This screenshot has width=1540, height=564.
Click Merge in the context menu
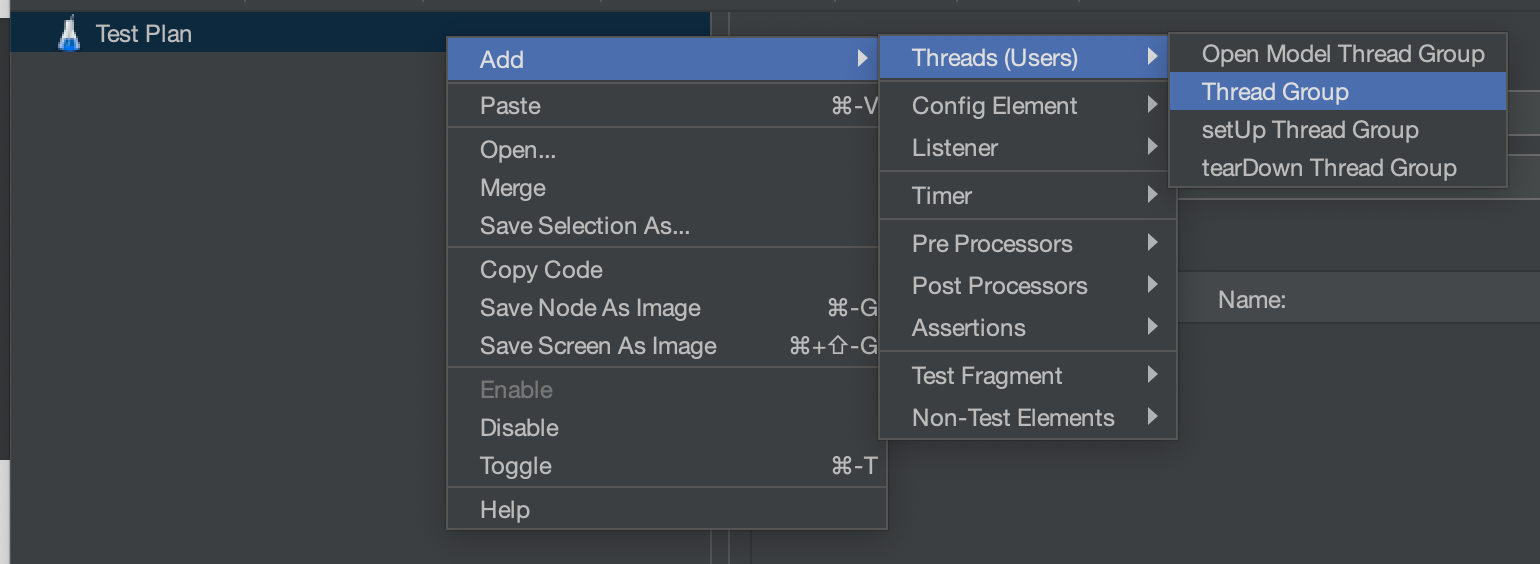(x=666, y=188)
